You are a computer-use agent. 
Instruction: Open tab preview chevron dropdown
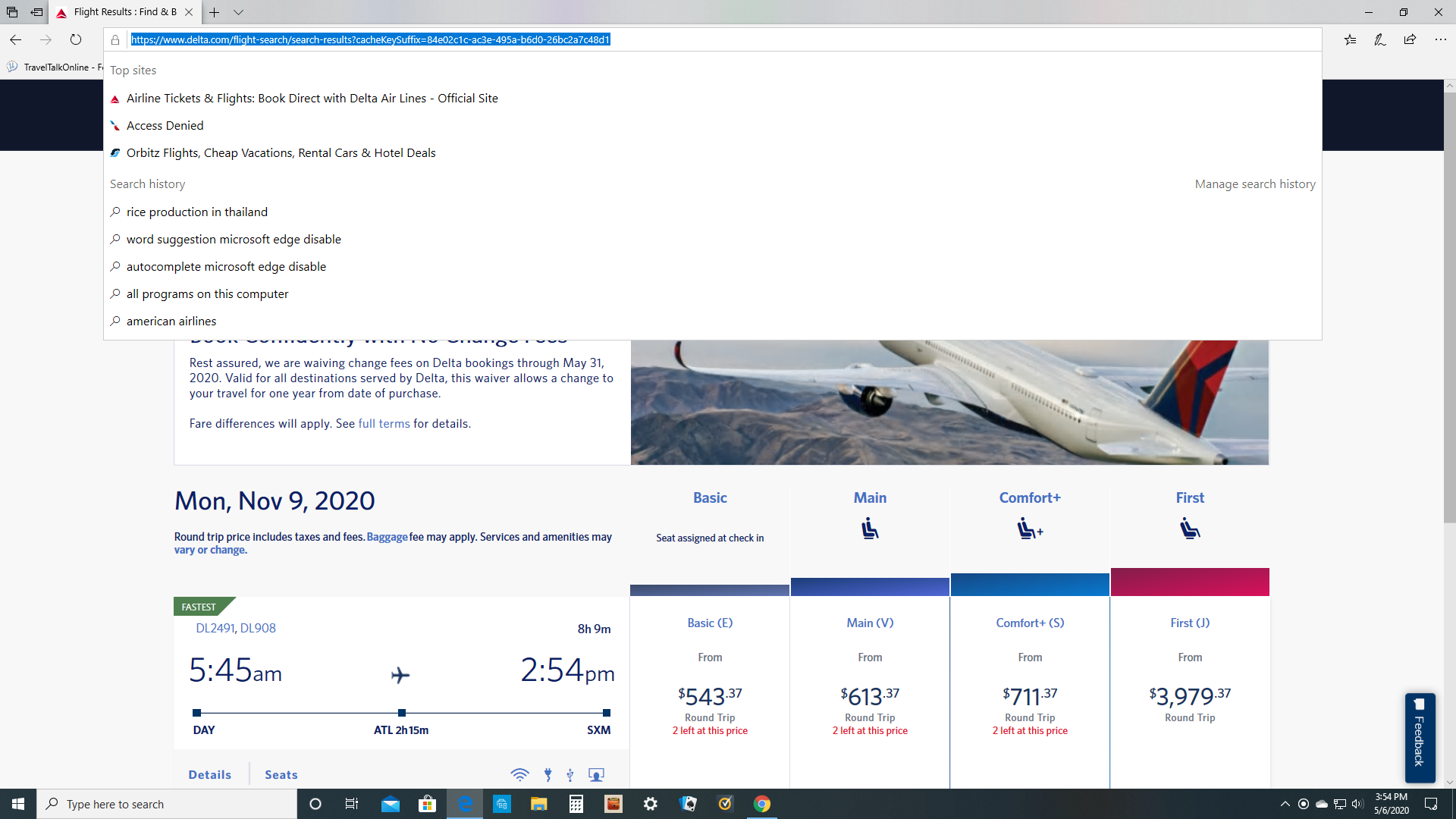point(238,12)
